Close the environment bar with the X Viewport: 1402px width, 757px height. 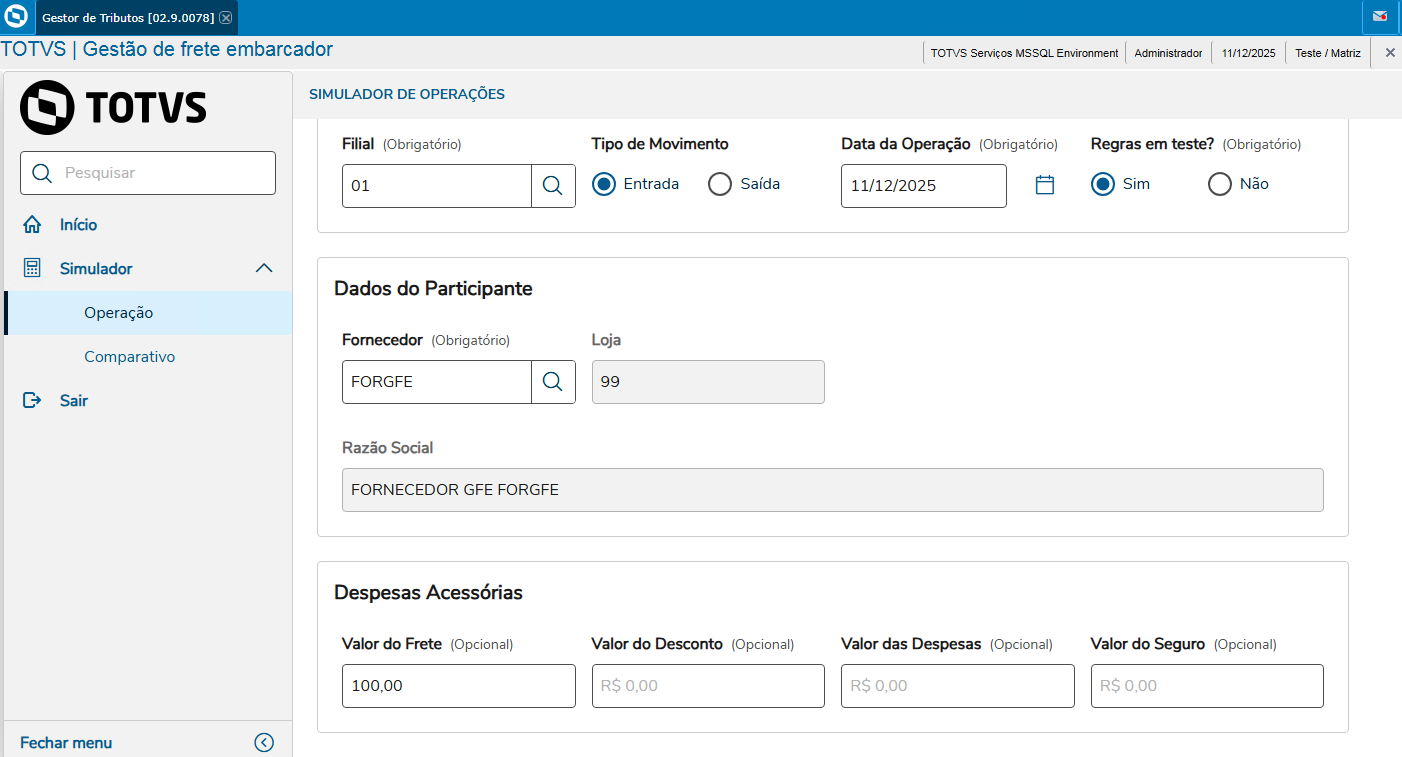point(1390,53)
